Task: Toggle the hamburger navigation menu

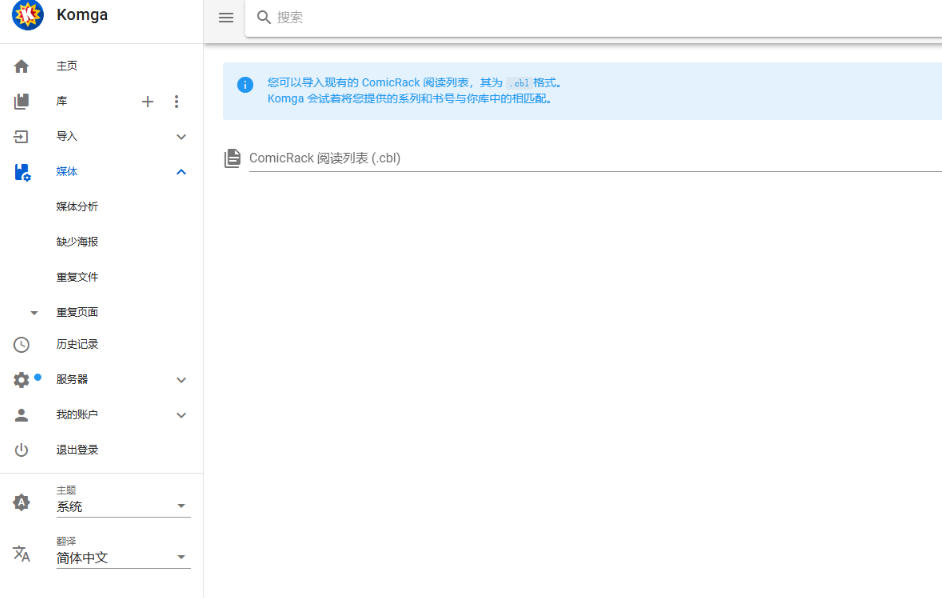Action: point(226,17)
